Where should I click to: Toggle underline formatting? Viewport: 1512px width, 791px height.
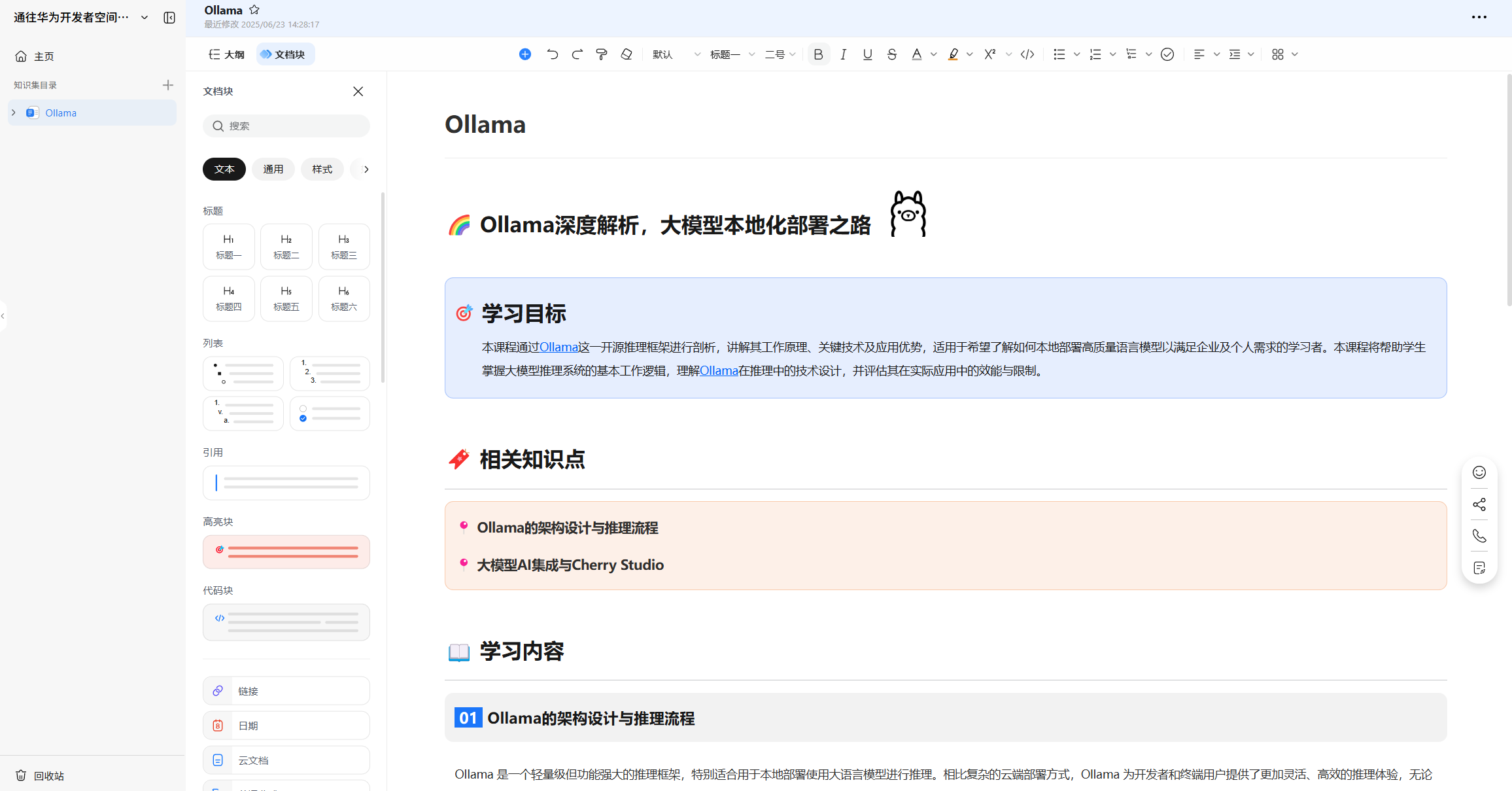coord(867,54)
